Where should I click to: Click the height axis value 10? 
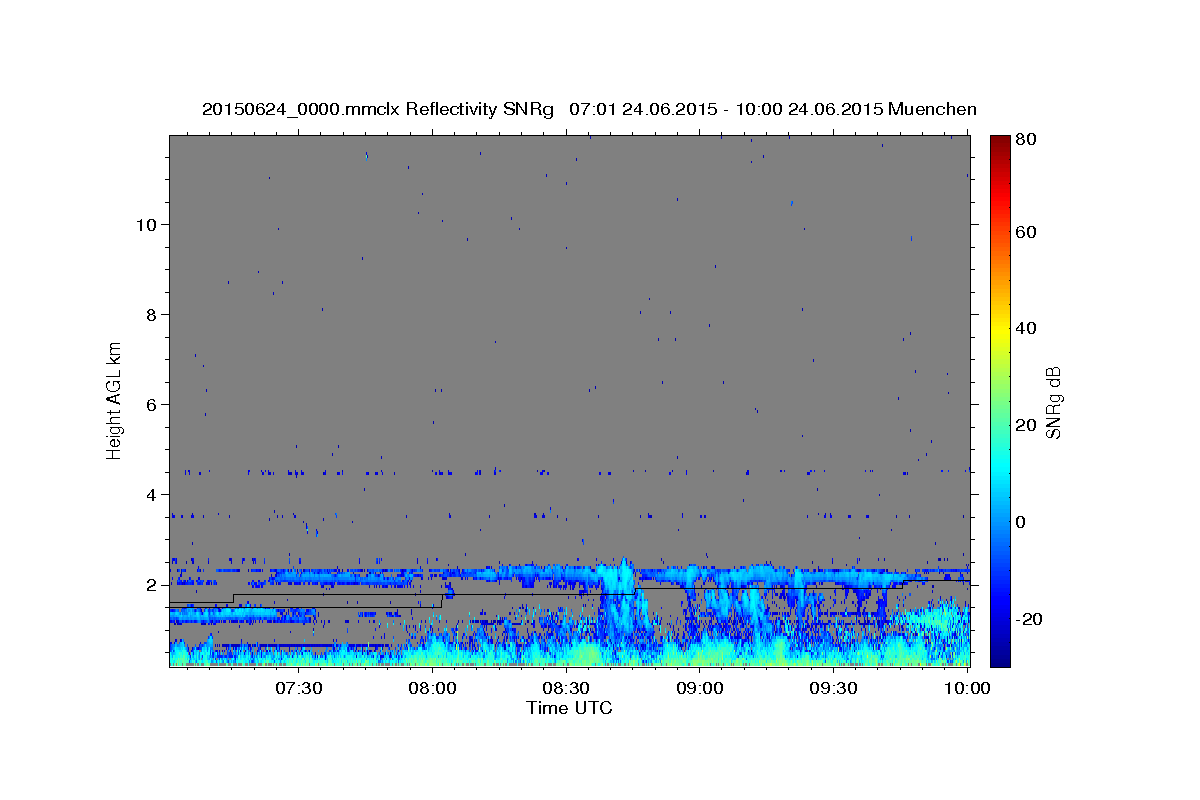[x=145, y=224]
